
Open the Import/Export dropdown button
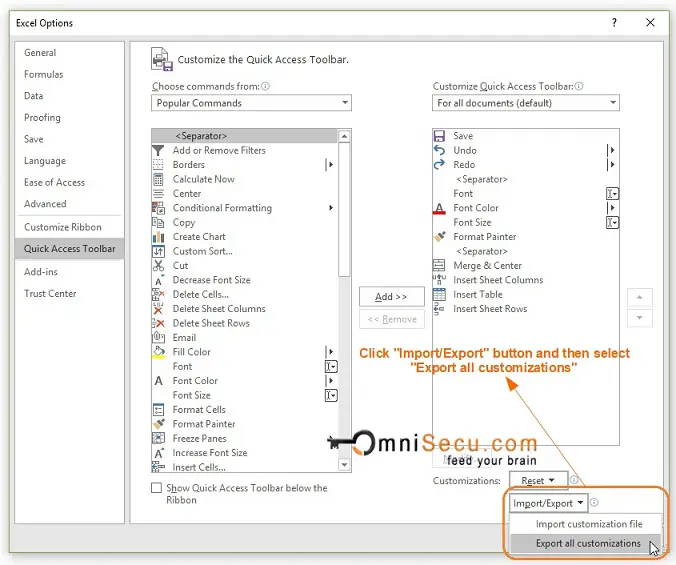(548, 503)
